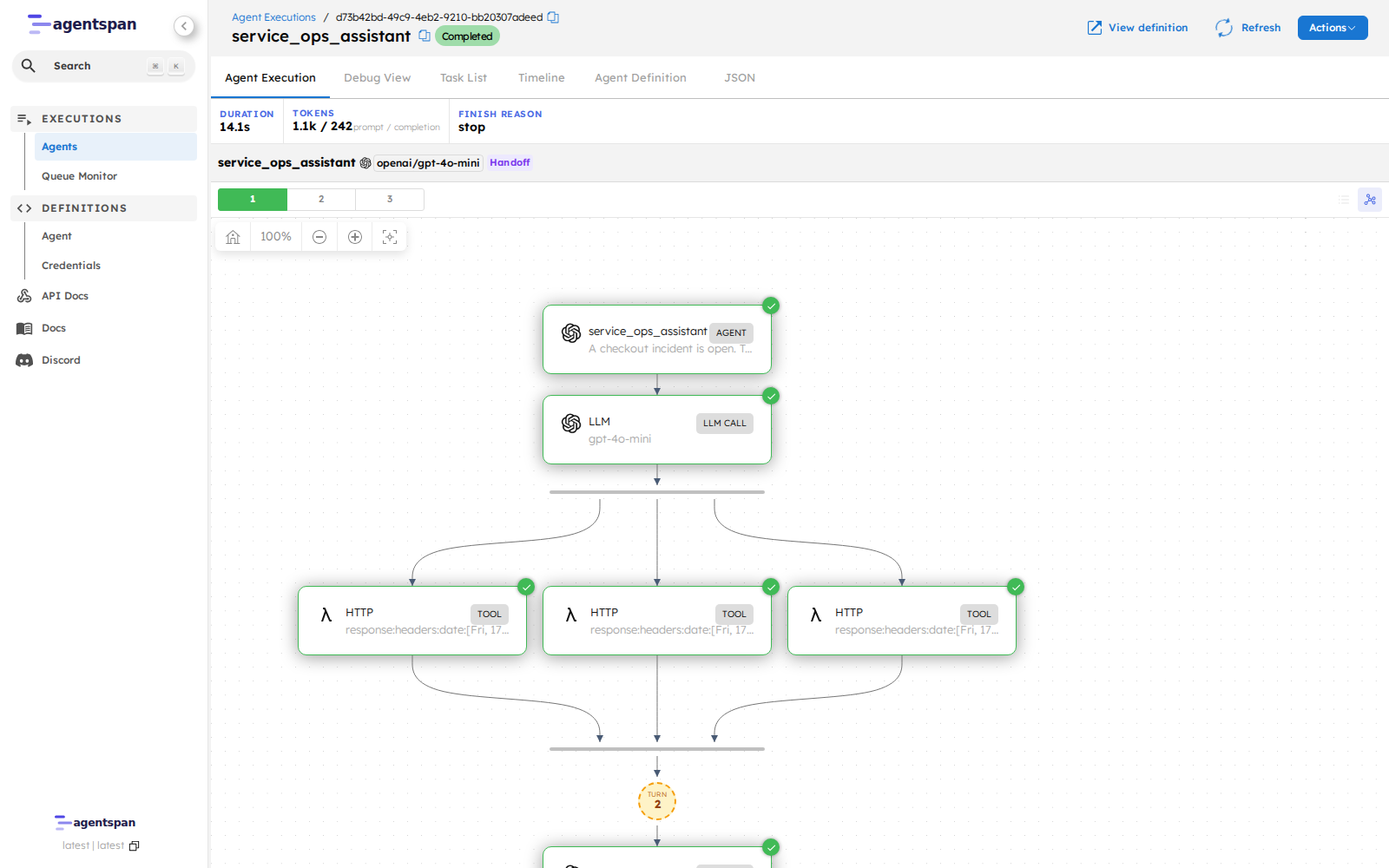Click the 100% zoom level indicator
This screenshot has width=1389, height=868.
coord(276,237)
